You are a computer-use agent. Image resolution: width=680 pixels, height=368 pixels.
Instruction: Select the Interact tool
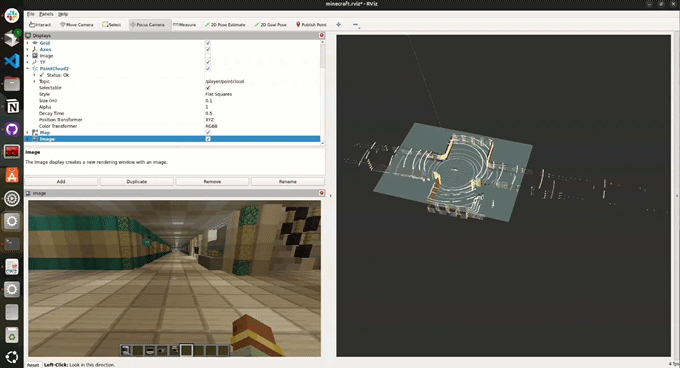(40, 25)
